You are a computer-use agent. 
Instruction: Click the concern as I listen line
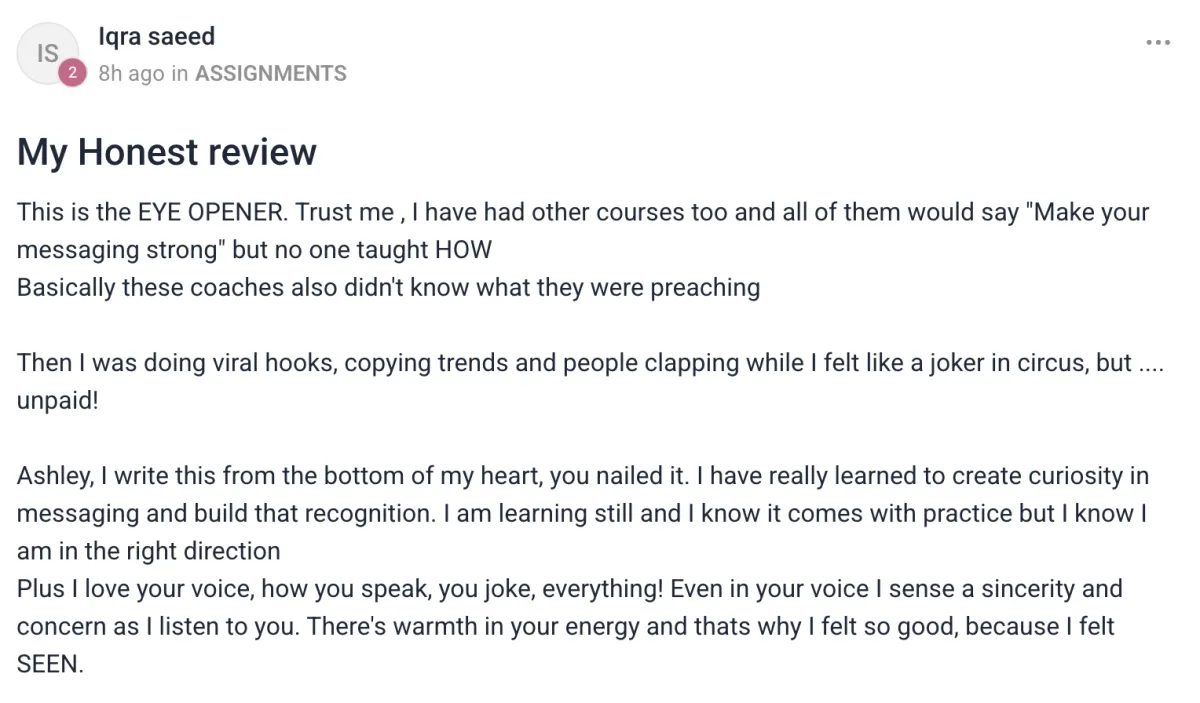(x=566, y=627)
